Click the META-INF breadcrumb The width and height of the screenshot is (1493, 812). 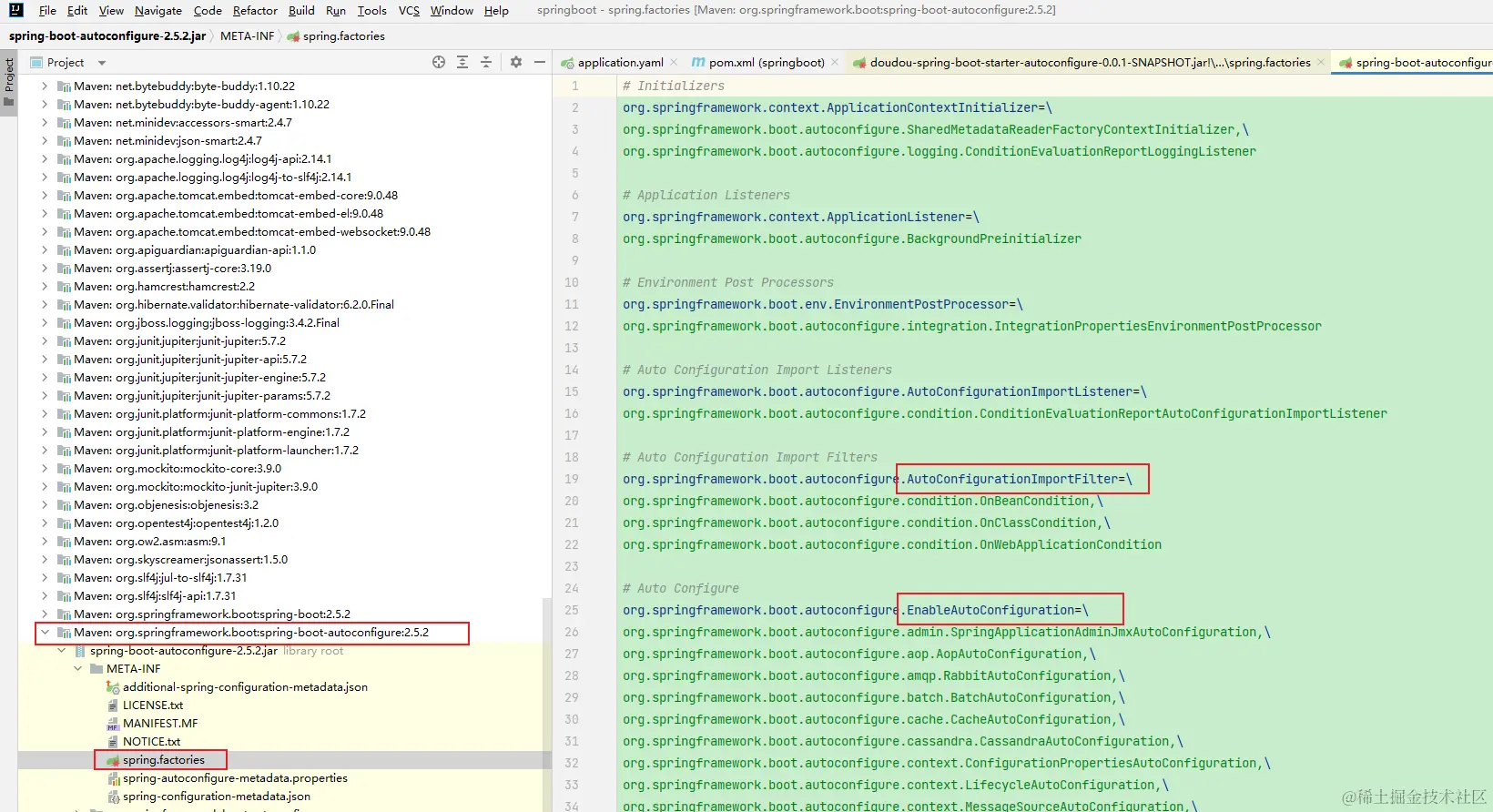click(x=247, y=36)
